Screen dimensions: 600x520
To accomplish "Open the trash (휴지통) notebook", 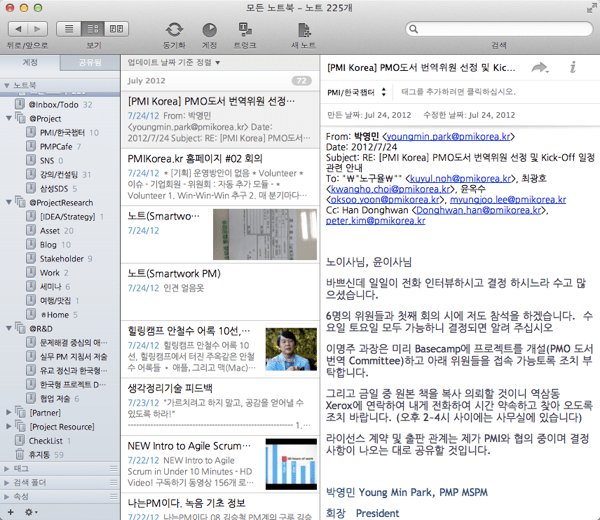I will (38, 454).
